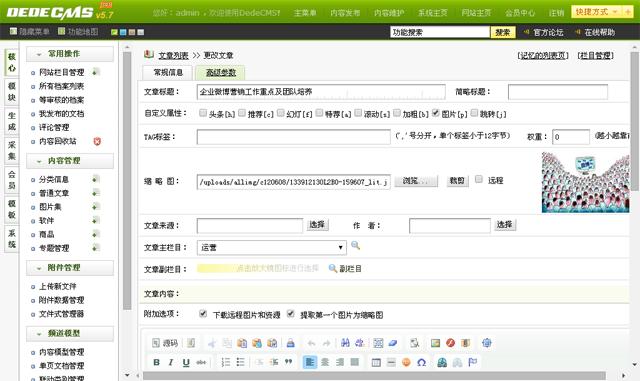Open the 文章列表 breadcrumb link
Image resolution: width=640 pixels, height=381 pixels.
pos(173,56)
